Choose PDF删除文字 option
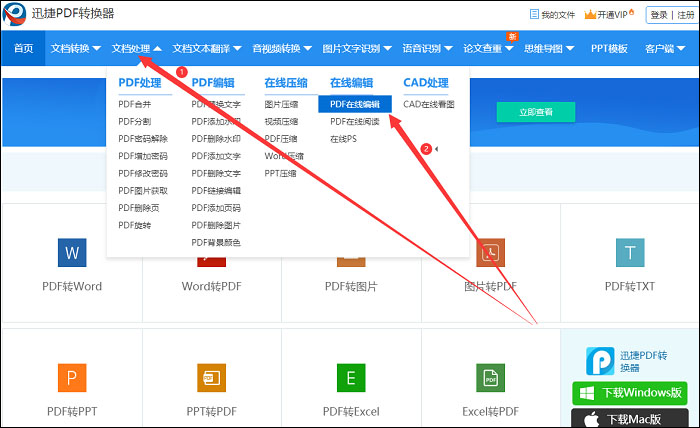This screenshot has width=700, height=428. point(216,173)
